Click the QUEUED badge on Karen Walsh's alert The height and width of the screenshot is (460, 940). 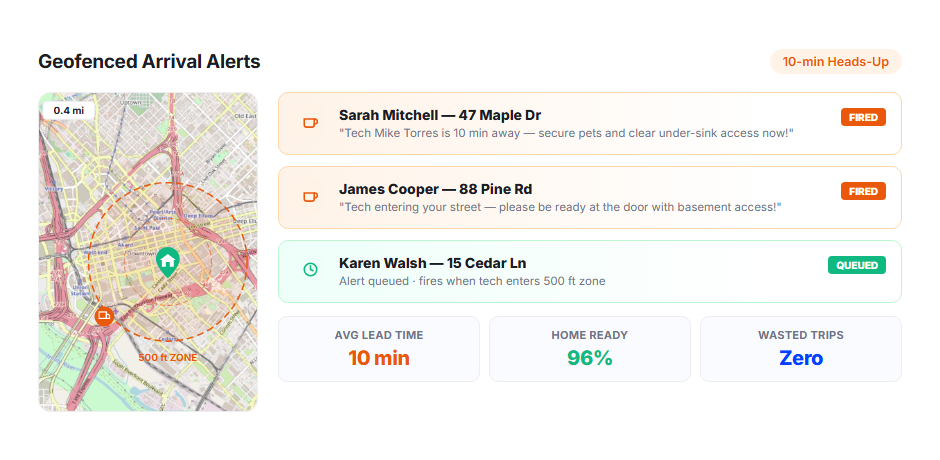click(857, 264)
